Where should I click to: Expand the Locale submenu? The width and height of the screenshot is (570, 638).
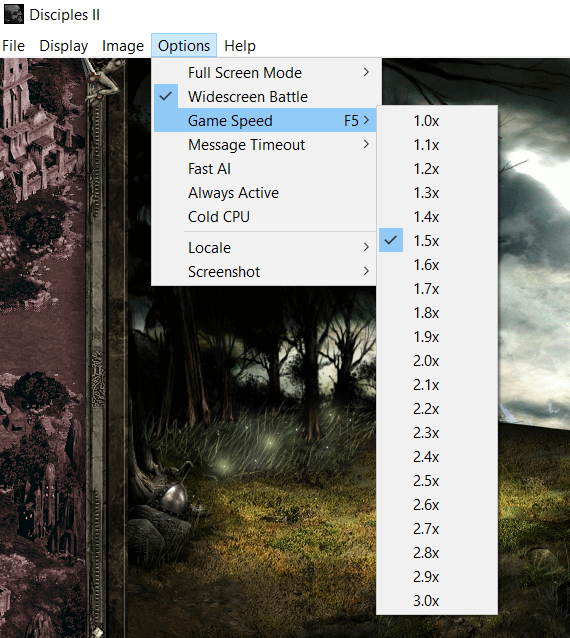point(264,247)
